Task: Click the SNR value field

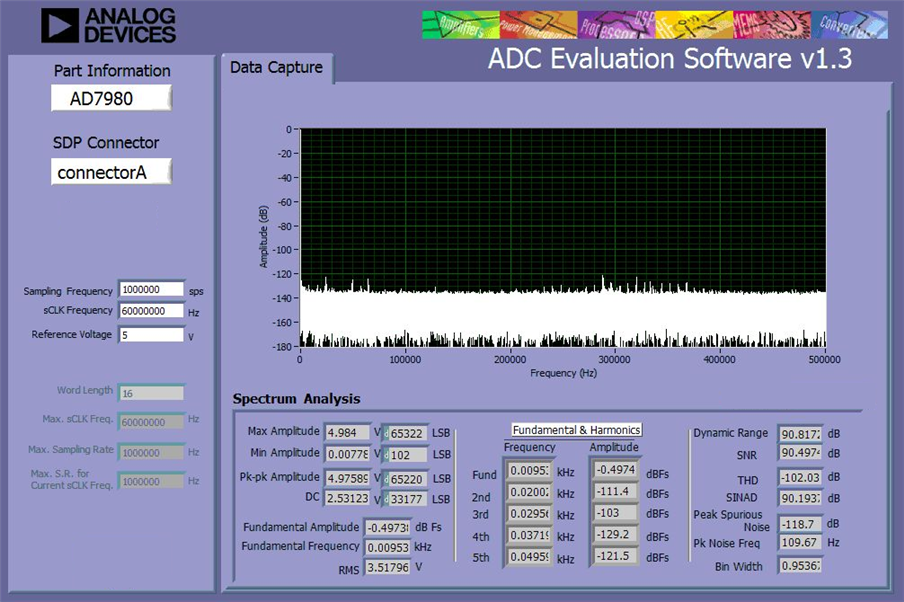Action: pos(800,453)
